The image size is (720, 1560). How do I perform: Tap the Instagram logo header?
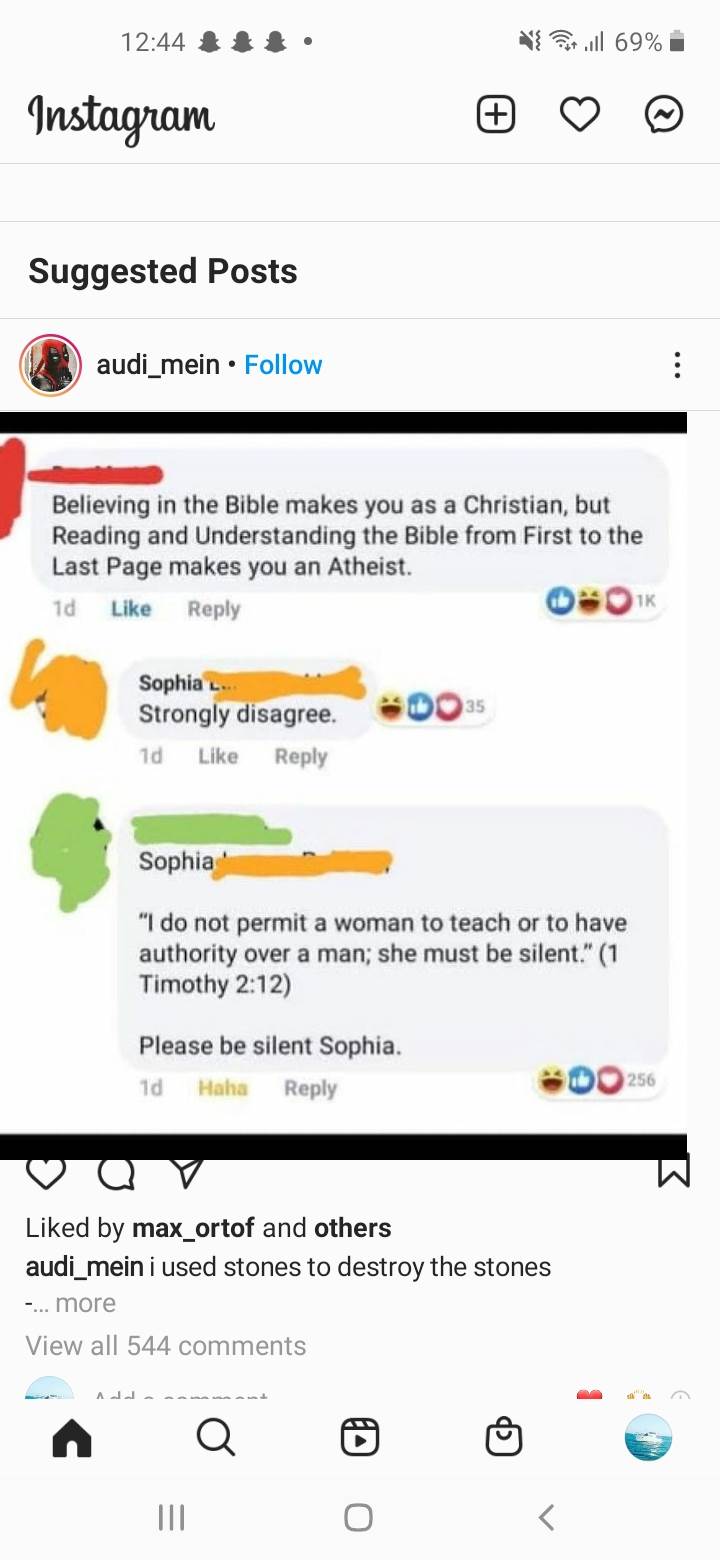coord(121,117)
